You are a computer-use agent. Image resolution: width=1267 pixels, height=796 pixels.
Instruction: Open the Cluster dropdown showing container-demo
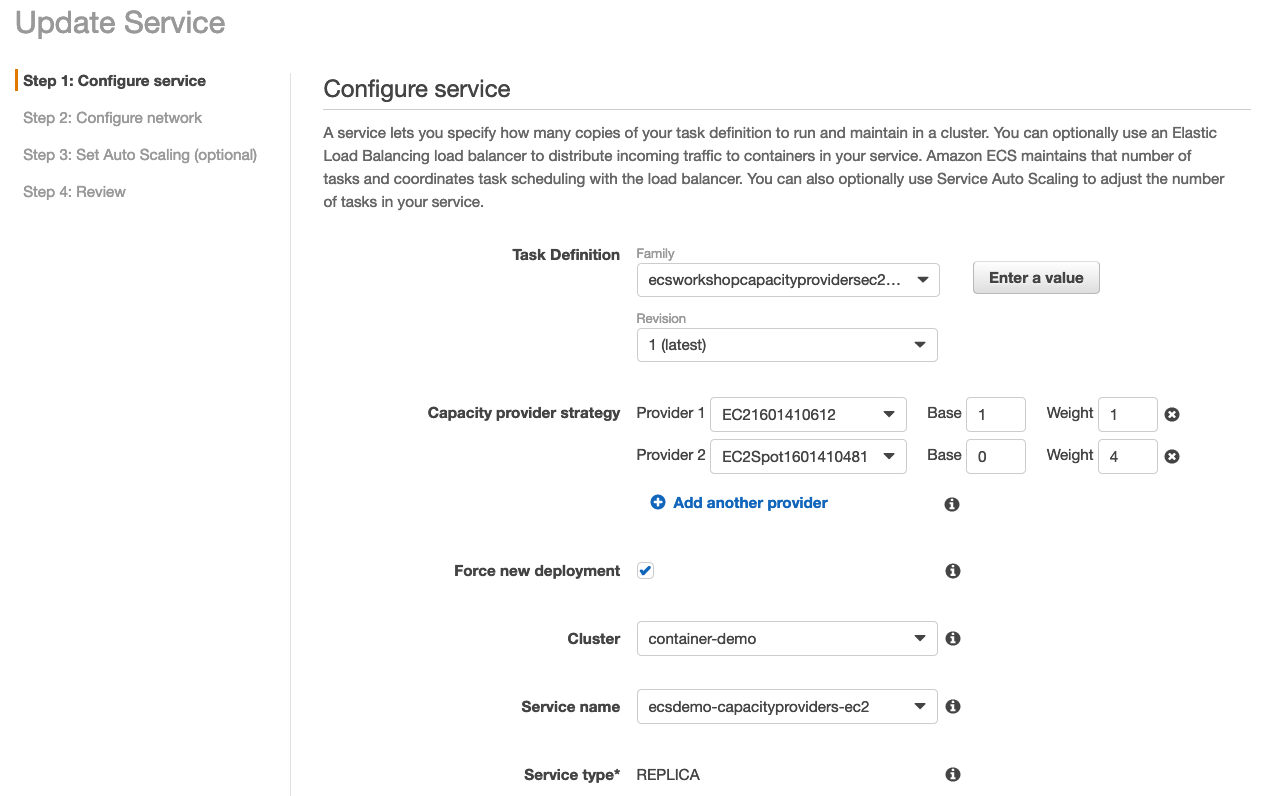(x=786, y=638)
